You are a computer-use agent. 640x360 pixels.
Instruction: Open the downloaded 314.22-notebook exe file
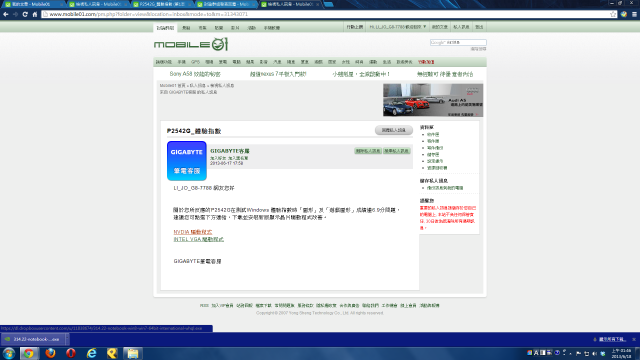32,339
